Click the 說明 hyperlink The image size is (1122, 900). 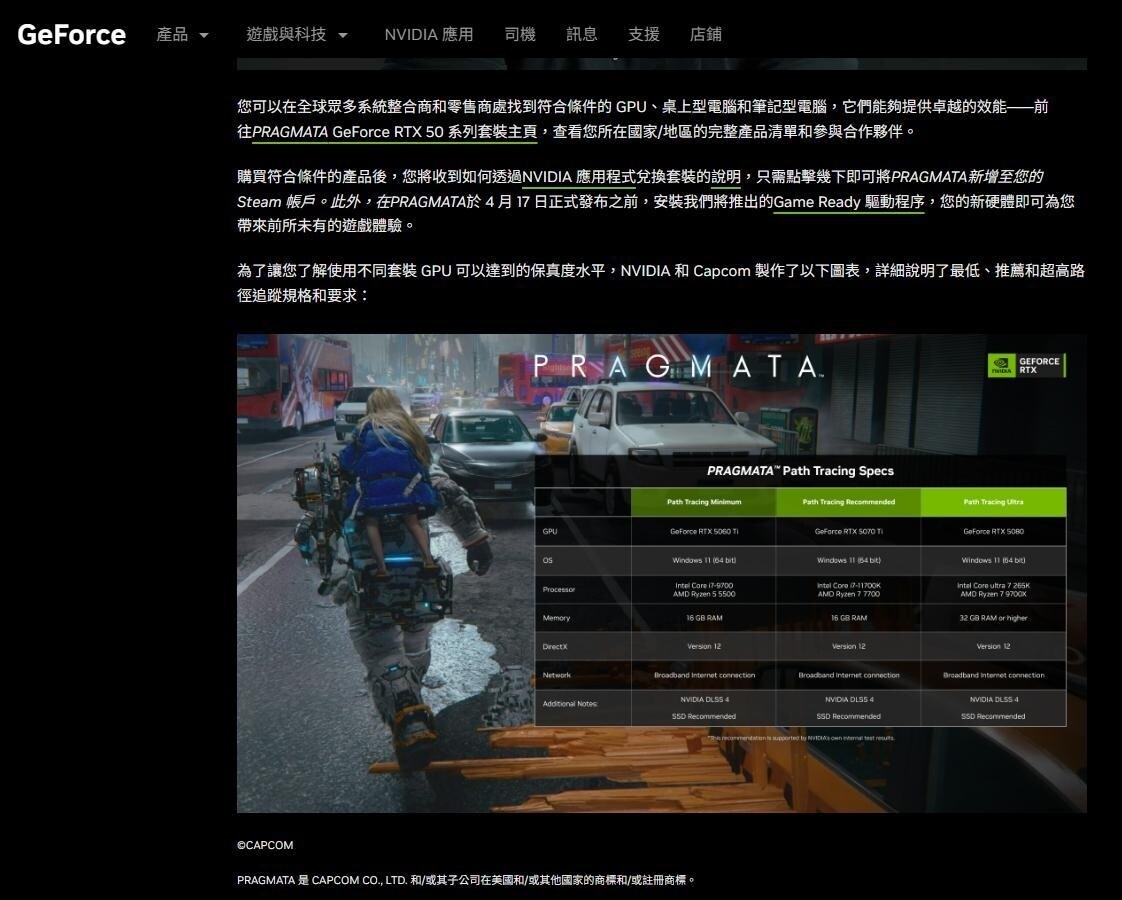pyautogui.click(x=725, y=177)
